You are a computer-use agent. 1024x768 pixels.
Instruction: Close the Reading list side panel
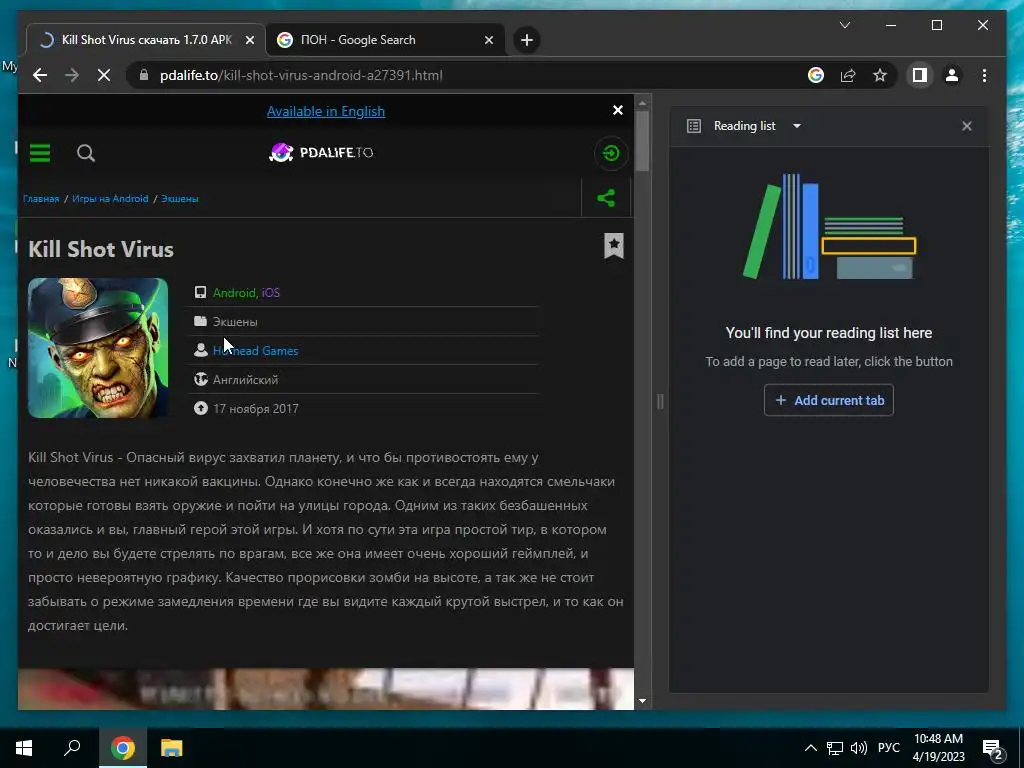[967, 126]
